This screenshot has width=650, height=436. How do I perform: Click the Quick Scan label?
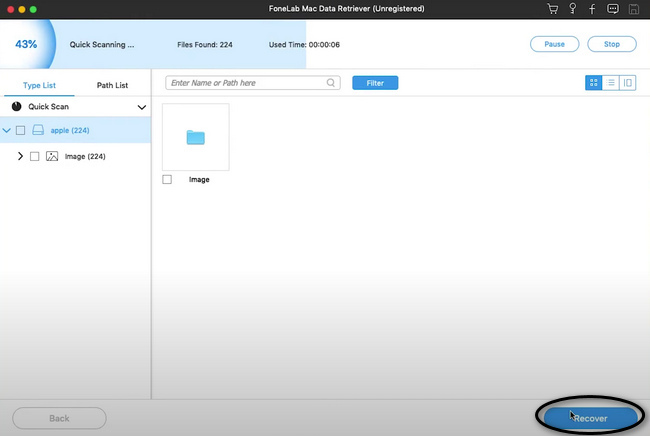pyautogui.click(x=49, y=107)
